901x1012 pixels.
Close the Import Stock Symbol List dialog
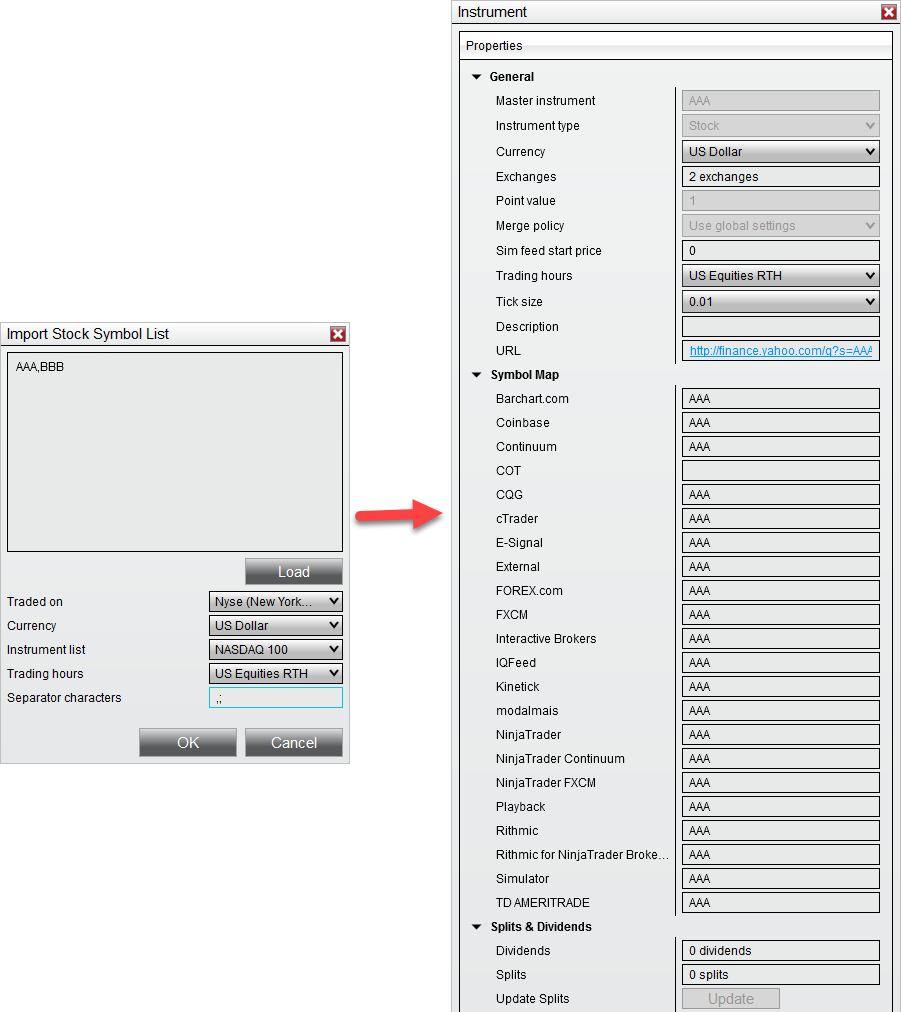338,334
